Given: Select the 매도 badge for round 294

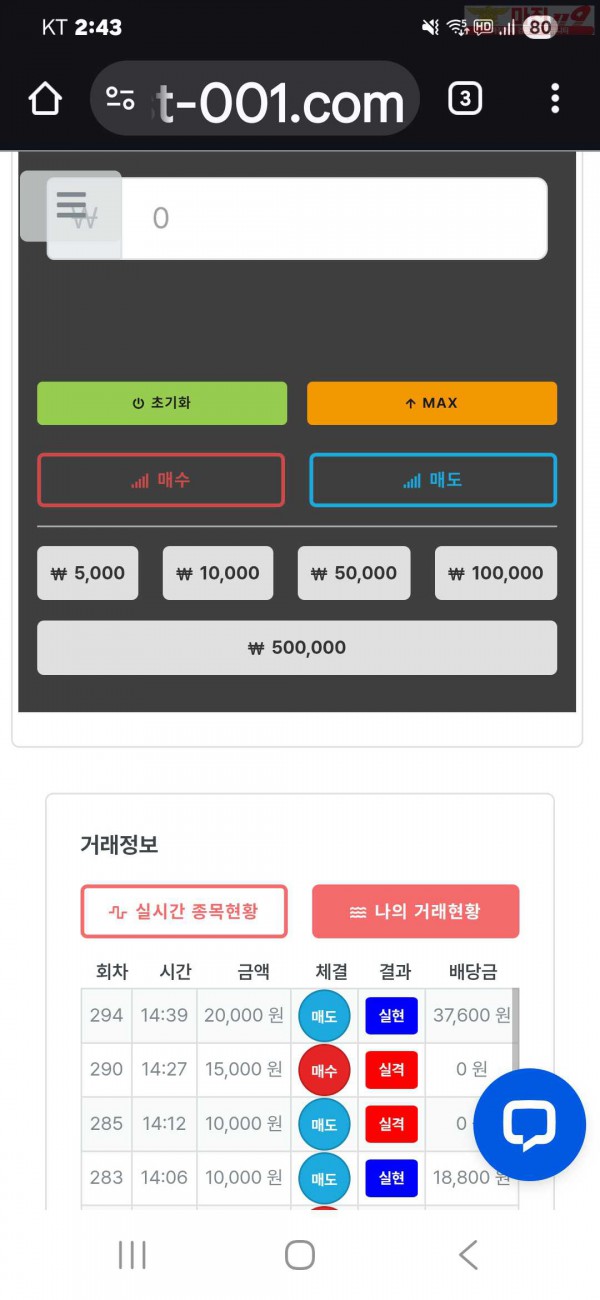Looking at the screenshot, I should [323, 1016].
